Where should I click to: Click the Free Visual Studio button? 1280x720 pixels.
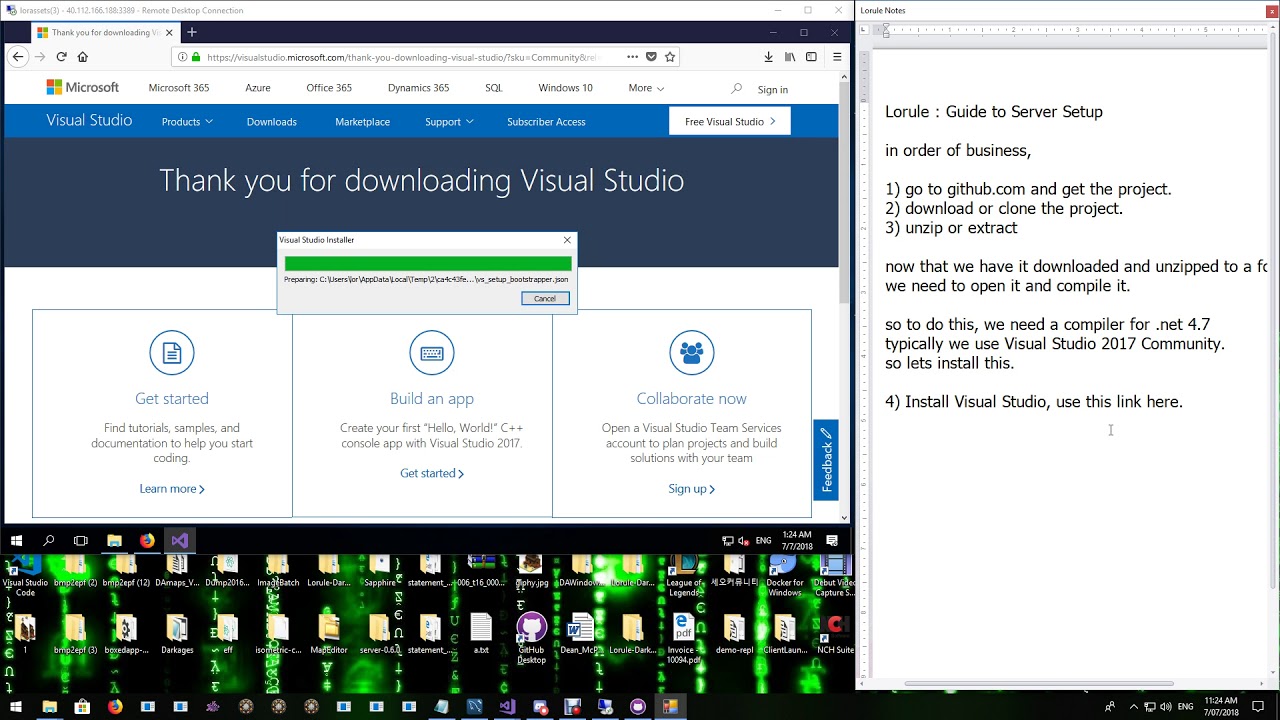coord(730,121)
